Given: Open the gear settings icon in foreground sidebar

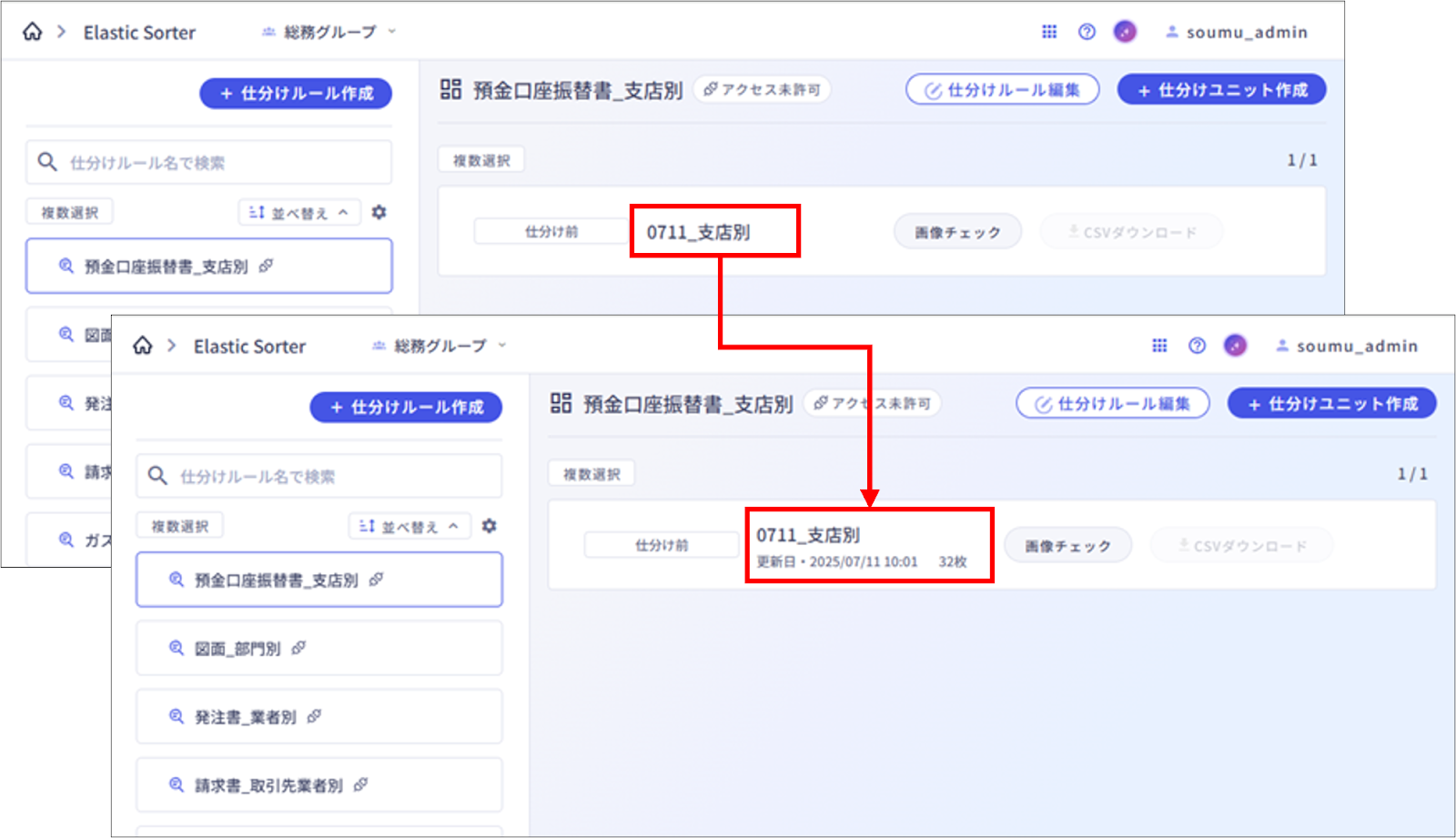Looking at the screenshot, I should (x=490, y=526).
